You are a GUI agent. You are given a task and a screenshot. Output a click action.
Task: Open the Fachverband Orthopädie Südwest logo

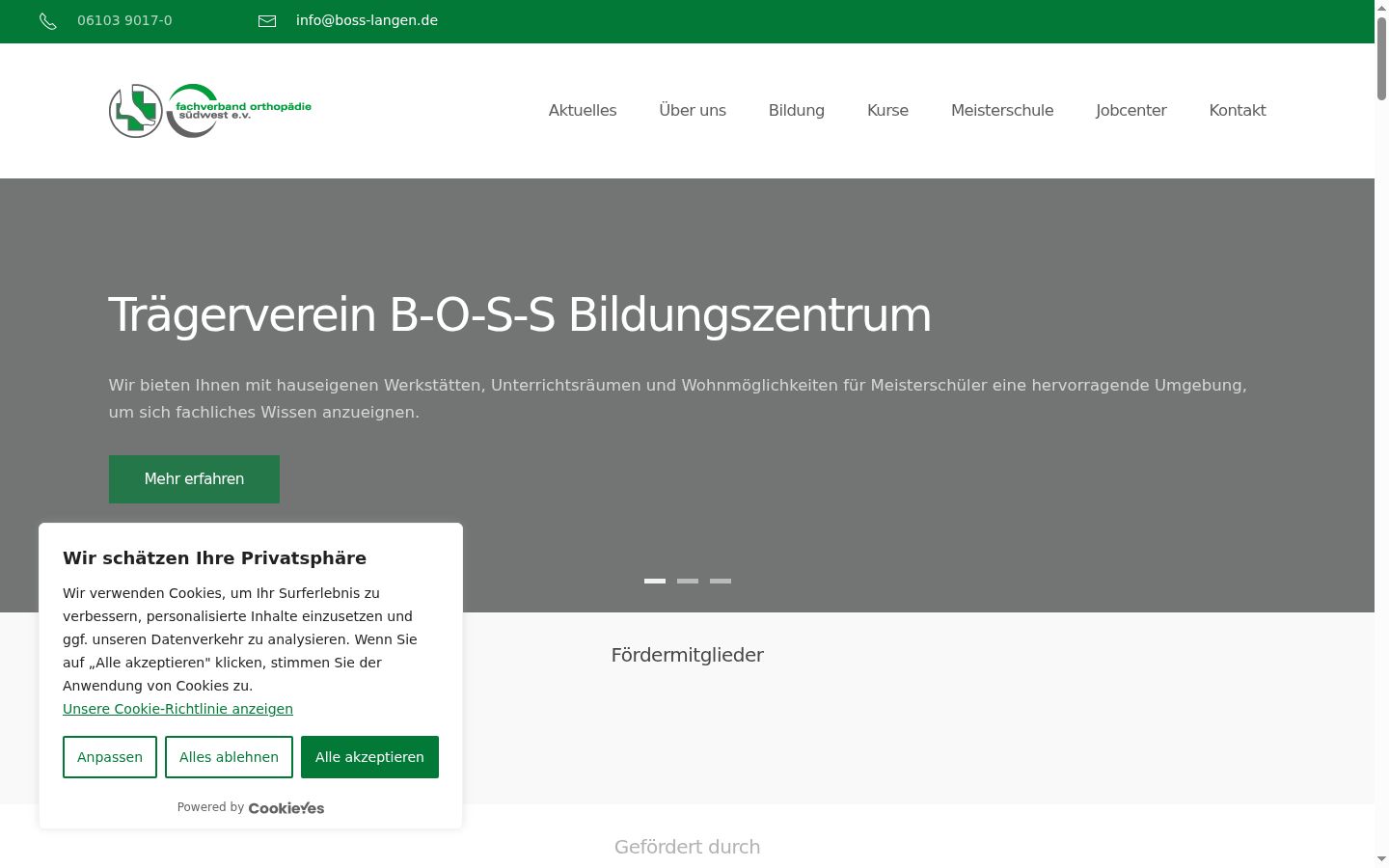coord(210,111)
